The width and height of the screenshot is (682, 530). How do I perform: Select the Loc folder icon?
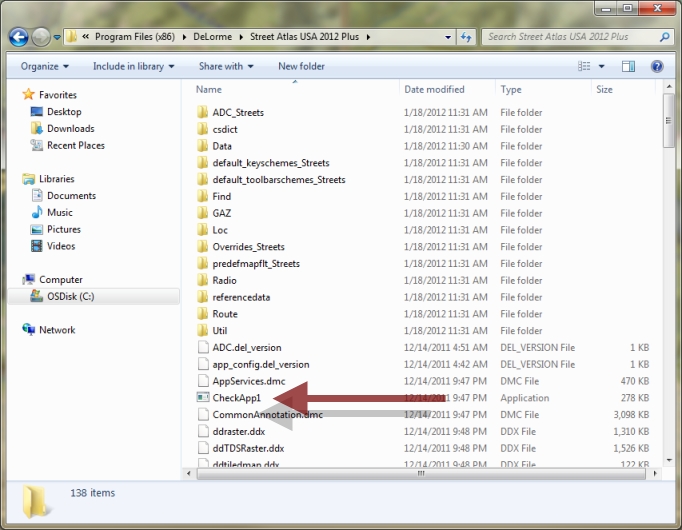(202, 230)
